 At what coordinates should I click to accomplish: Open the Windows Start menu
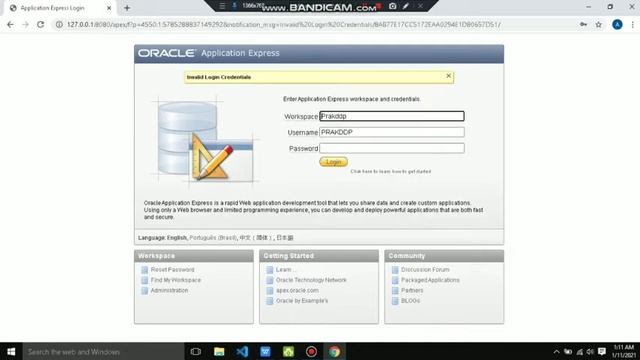(x=11, y=351)
